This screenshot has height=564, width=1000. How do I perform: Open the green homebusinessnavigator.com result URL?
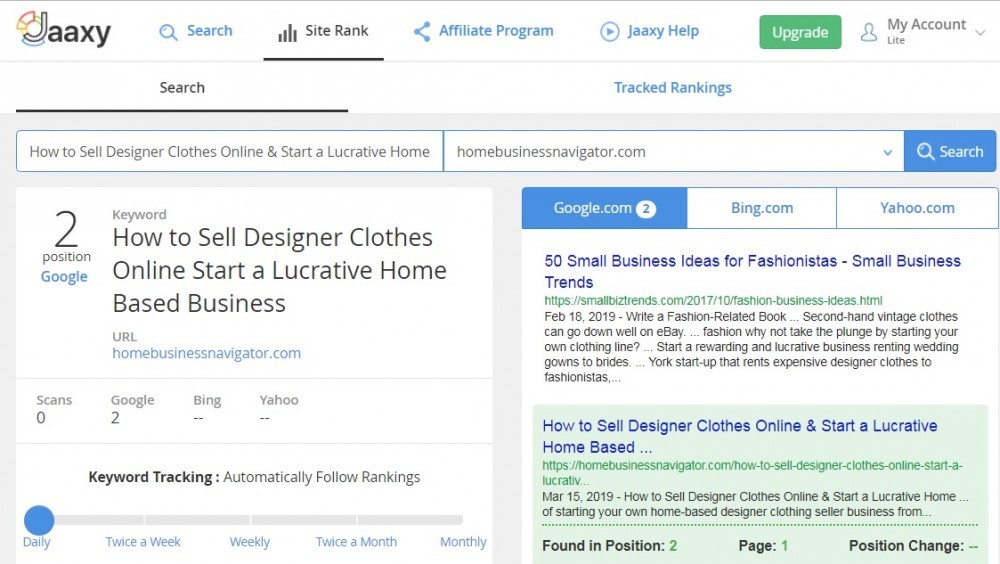click(x=753, y=473)
